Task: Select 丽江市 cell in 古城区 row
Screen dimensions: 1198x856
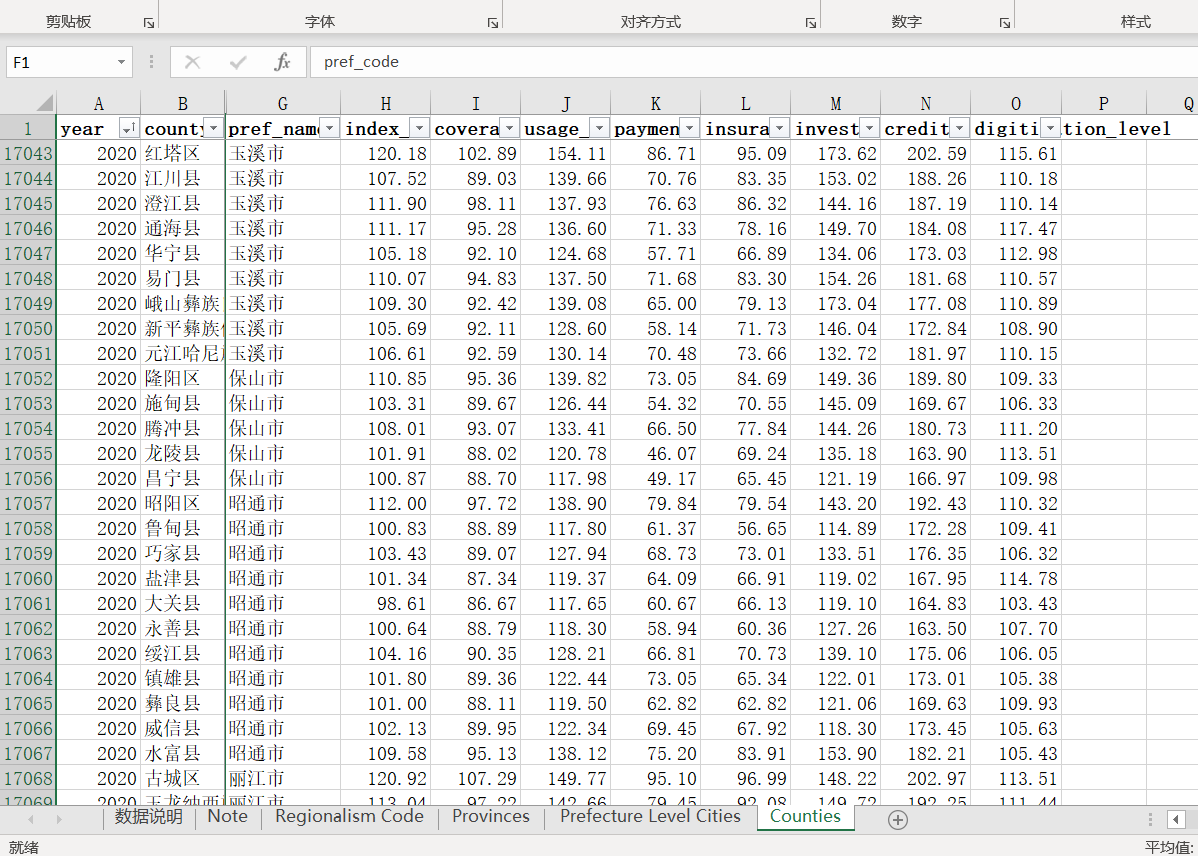Action: pyautogui.click(x=283, y=779)
